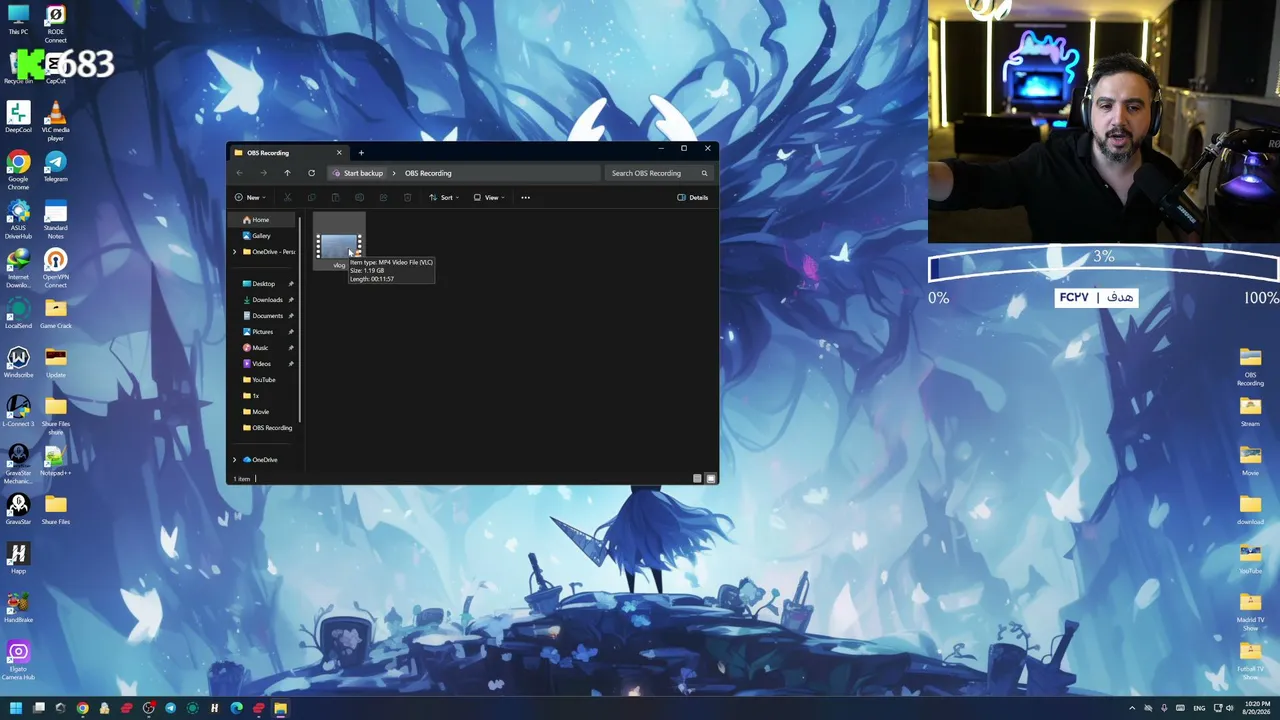Expand OneDrive - Personal in the sidebar
Screen dimensions: 1280x720
click(x=235, y=252)
